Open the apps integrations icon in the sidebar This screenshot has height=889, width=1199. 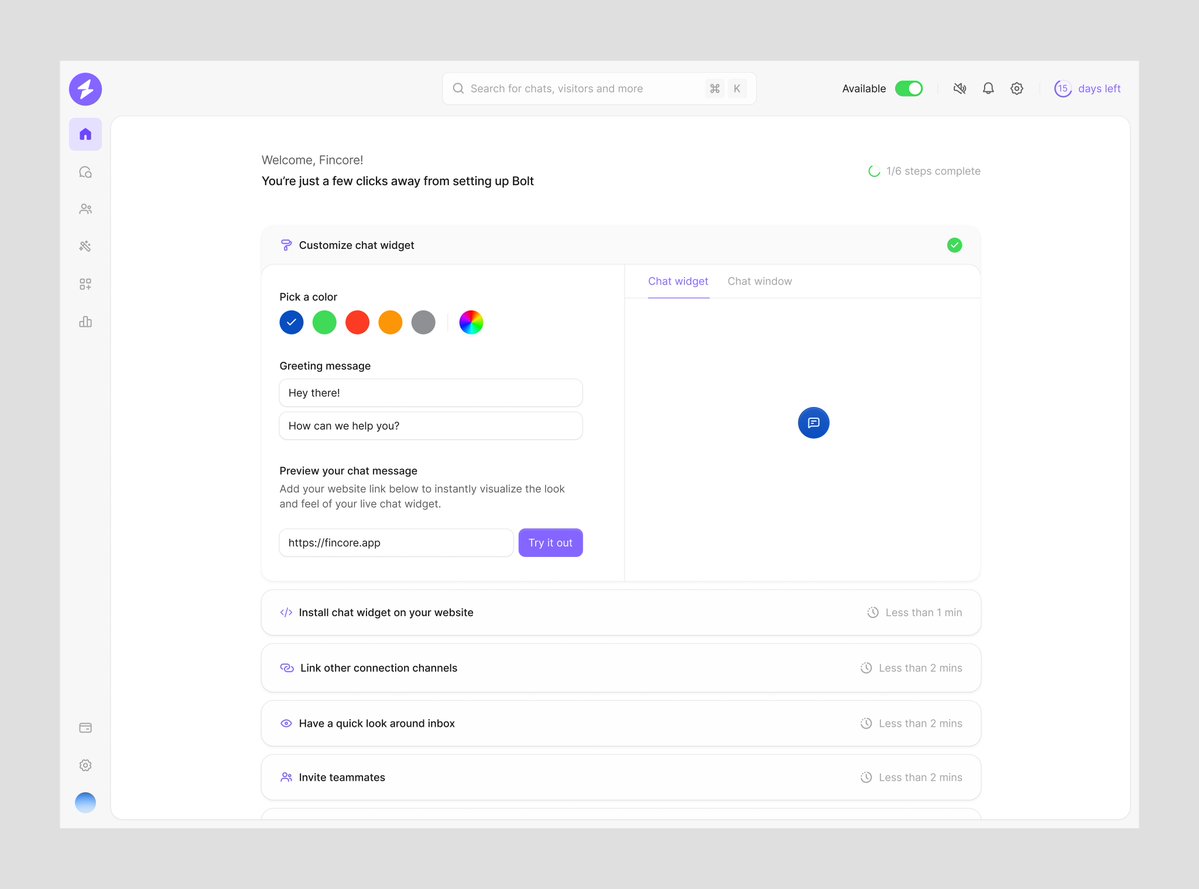(85, 283)
